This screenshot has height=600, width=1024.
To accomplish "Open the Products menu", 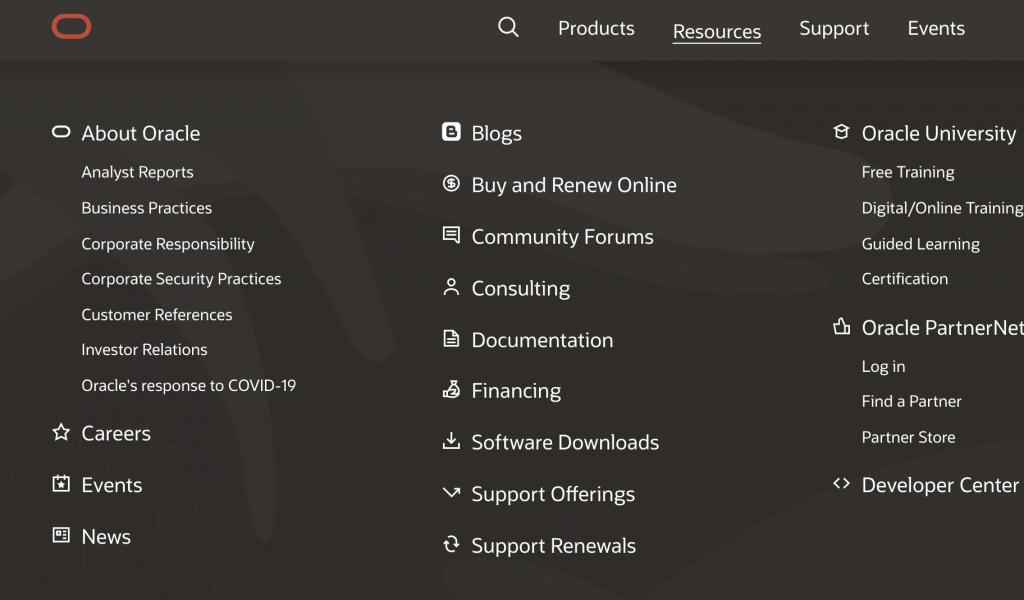I will (x=596, y=29).
